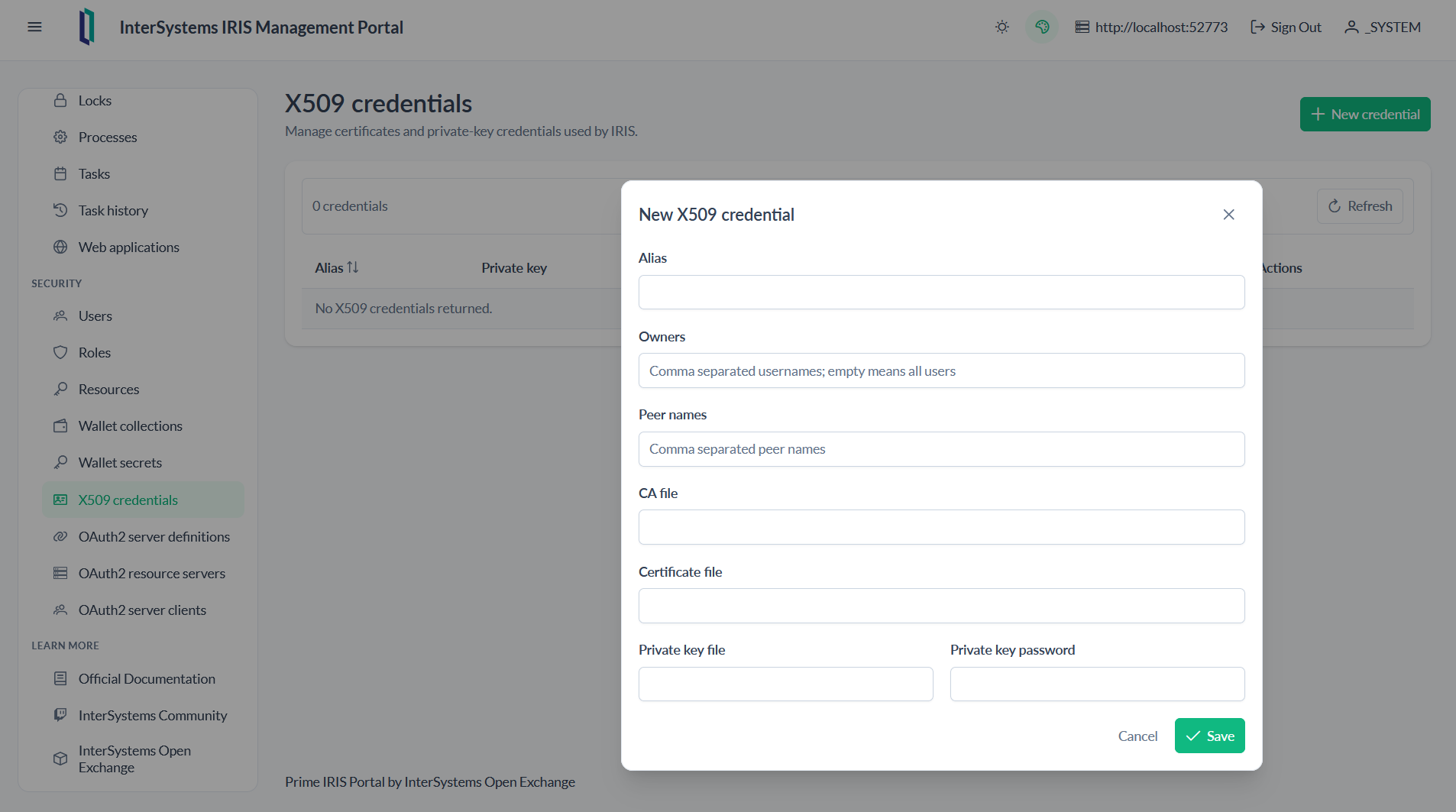
Task: Click the book icon beside Official Documentation
Action: click(60, 678)
